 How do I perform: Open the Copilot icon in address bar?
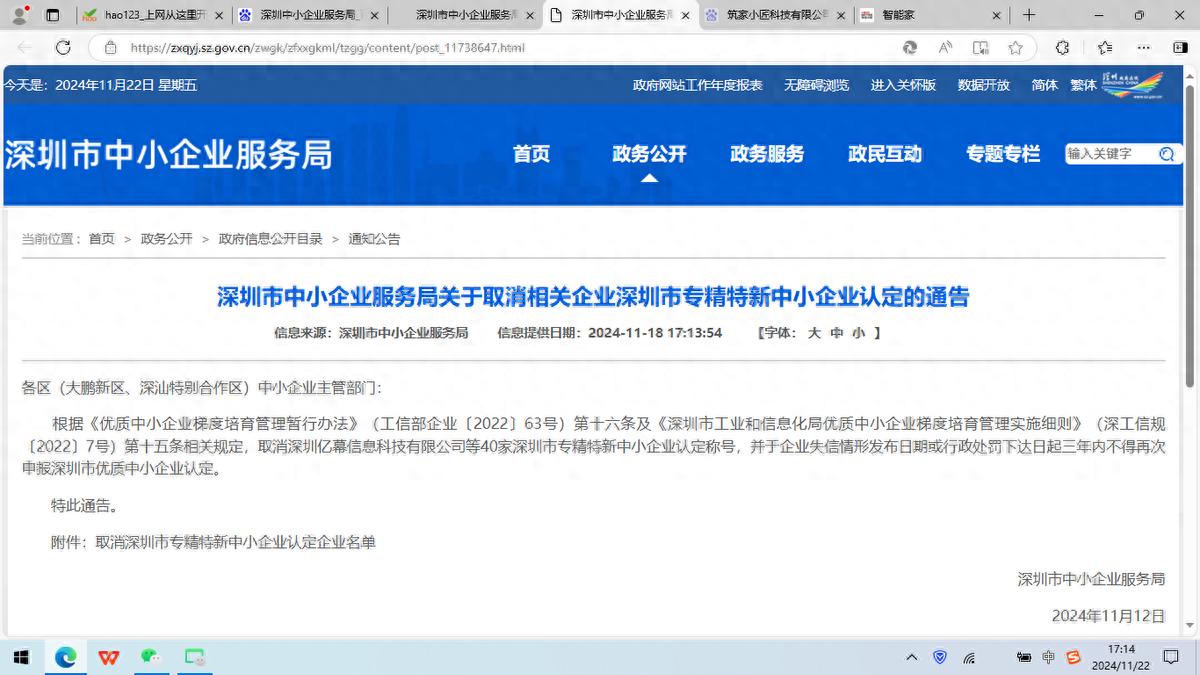click(910, 47)
